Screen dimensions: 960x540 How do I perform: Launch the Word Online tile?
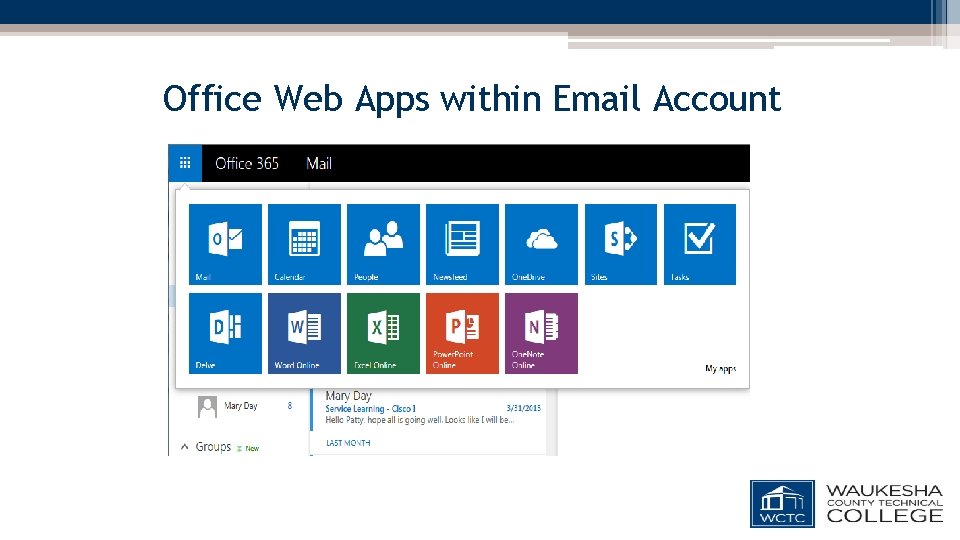(304, 333)
